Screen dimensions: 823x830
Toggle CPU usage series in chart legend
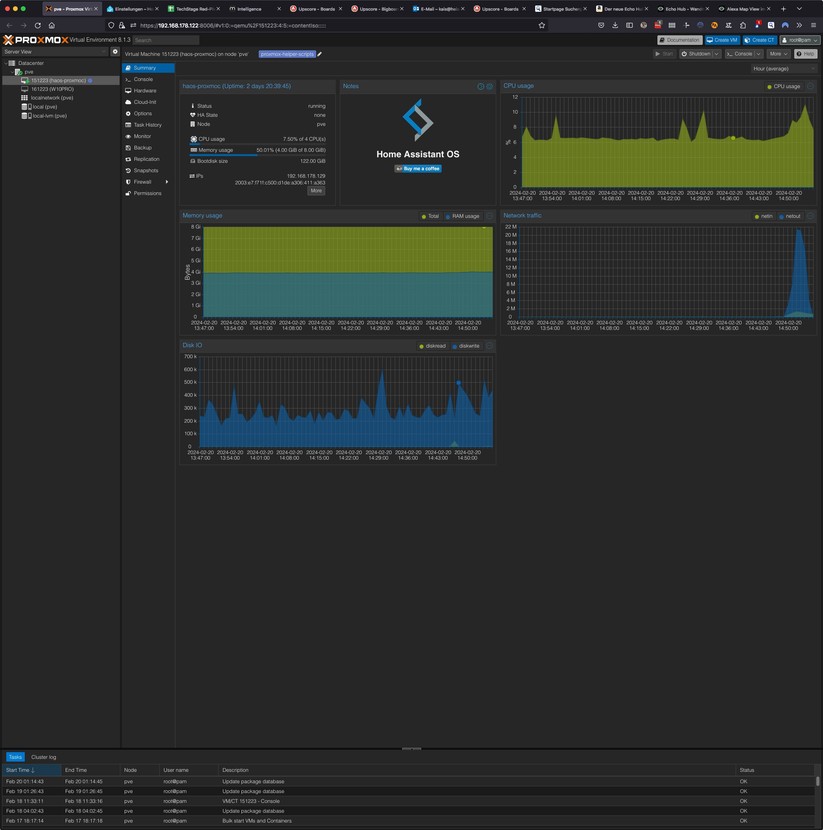[783, 87]
